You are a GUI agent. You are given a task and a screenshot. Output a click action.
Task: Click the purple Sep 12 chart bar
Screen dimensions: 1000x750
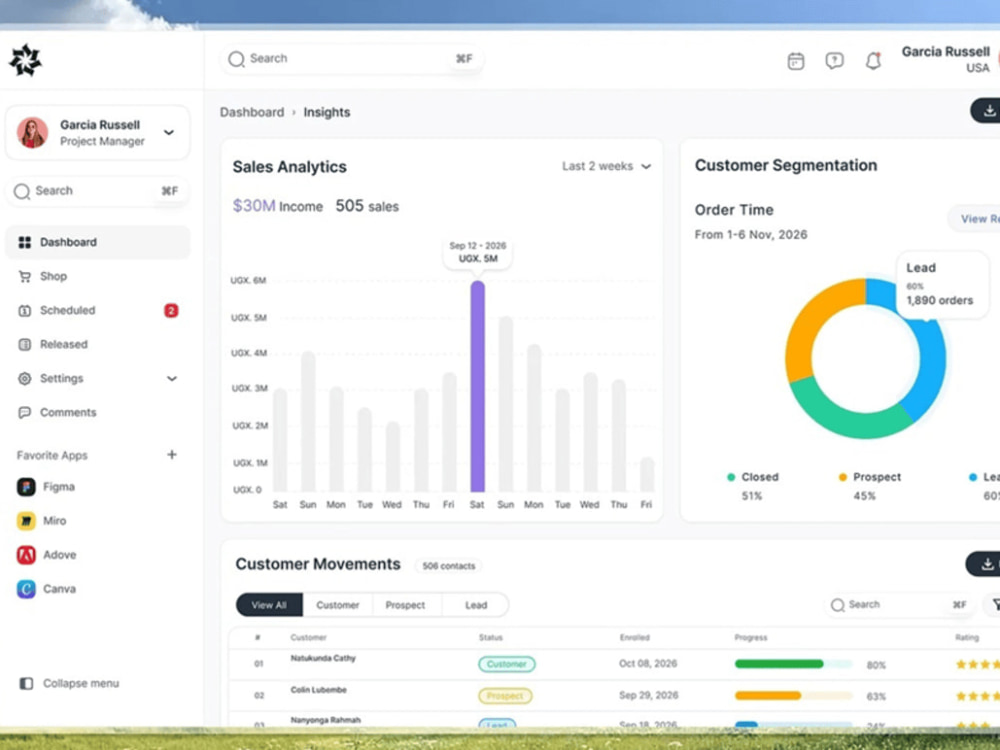pos(478,386)
